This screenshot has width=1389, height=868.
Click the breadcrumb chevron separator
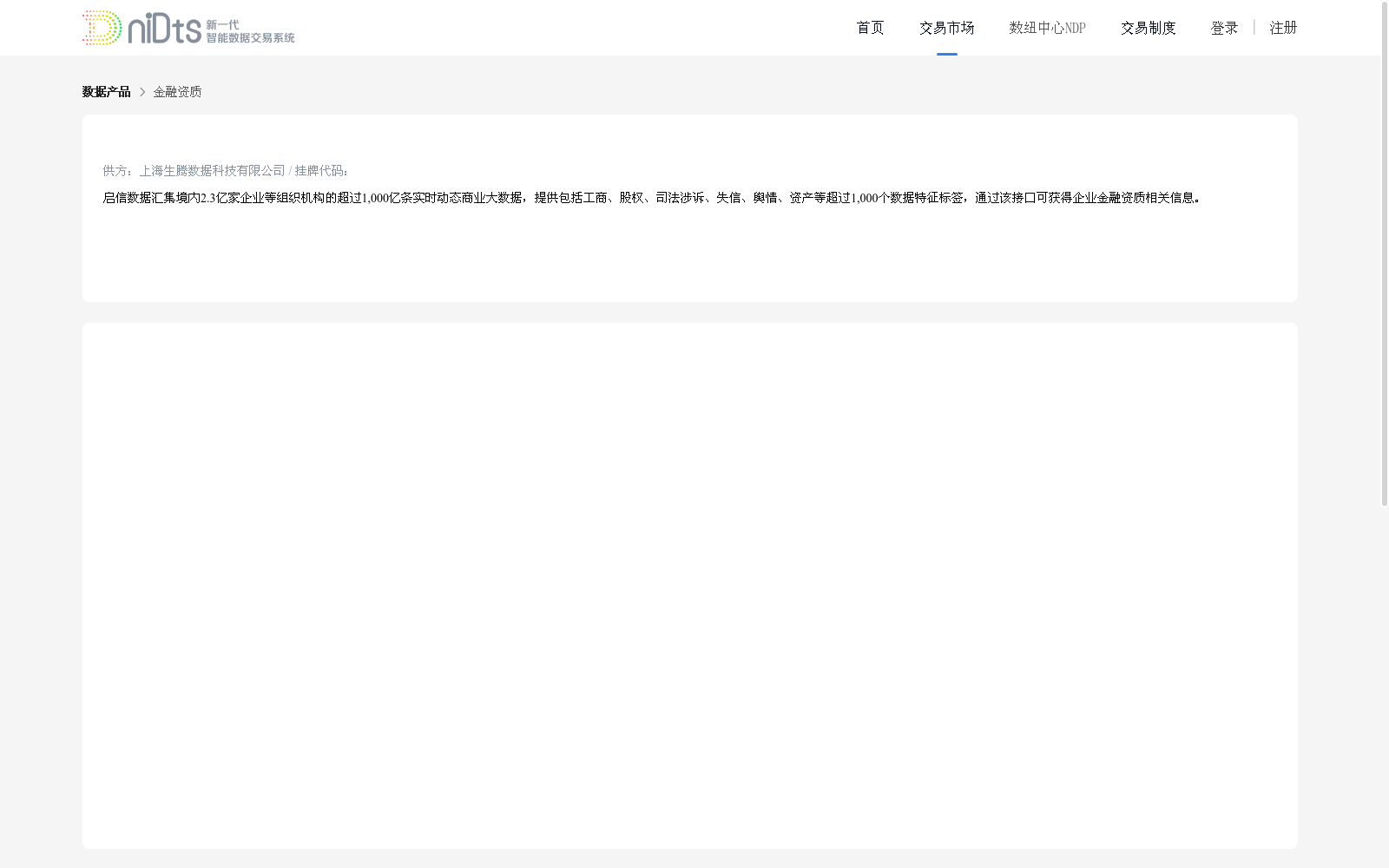(142, 92)
